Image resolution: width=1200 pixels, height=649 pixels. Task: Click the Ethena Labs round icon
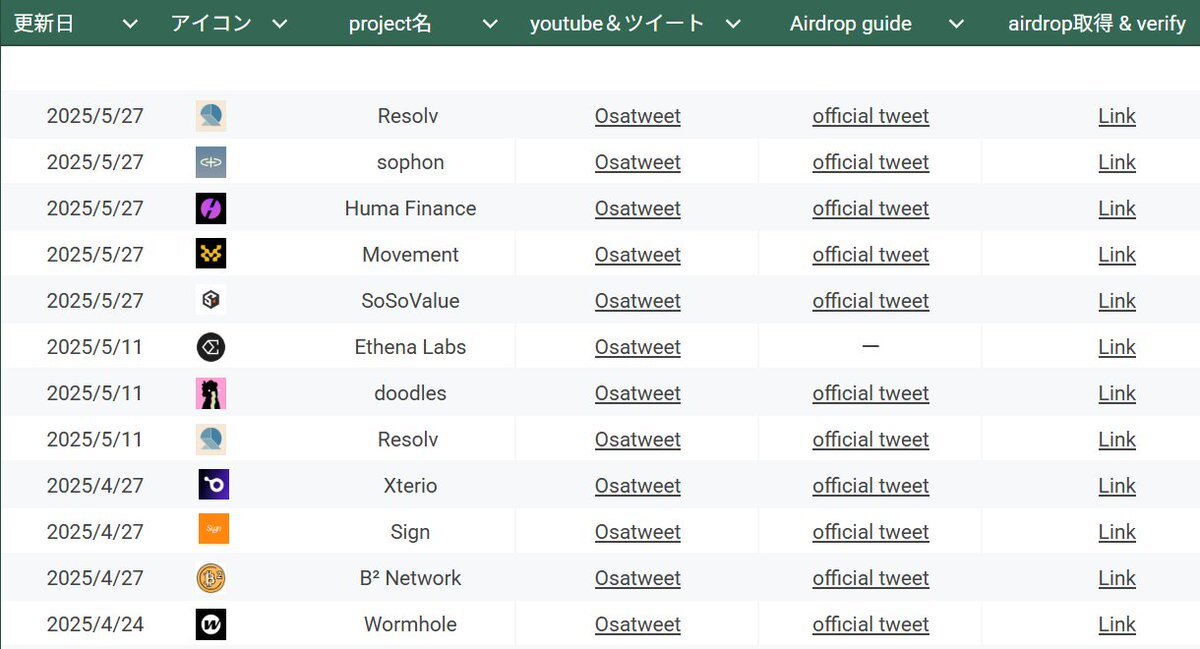click(x=211, y=347)
